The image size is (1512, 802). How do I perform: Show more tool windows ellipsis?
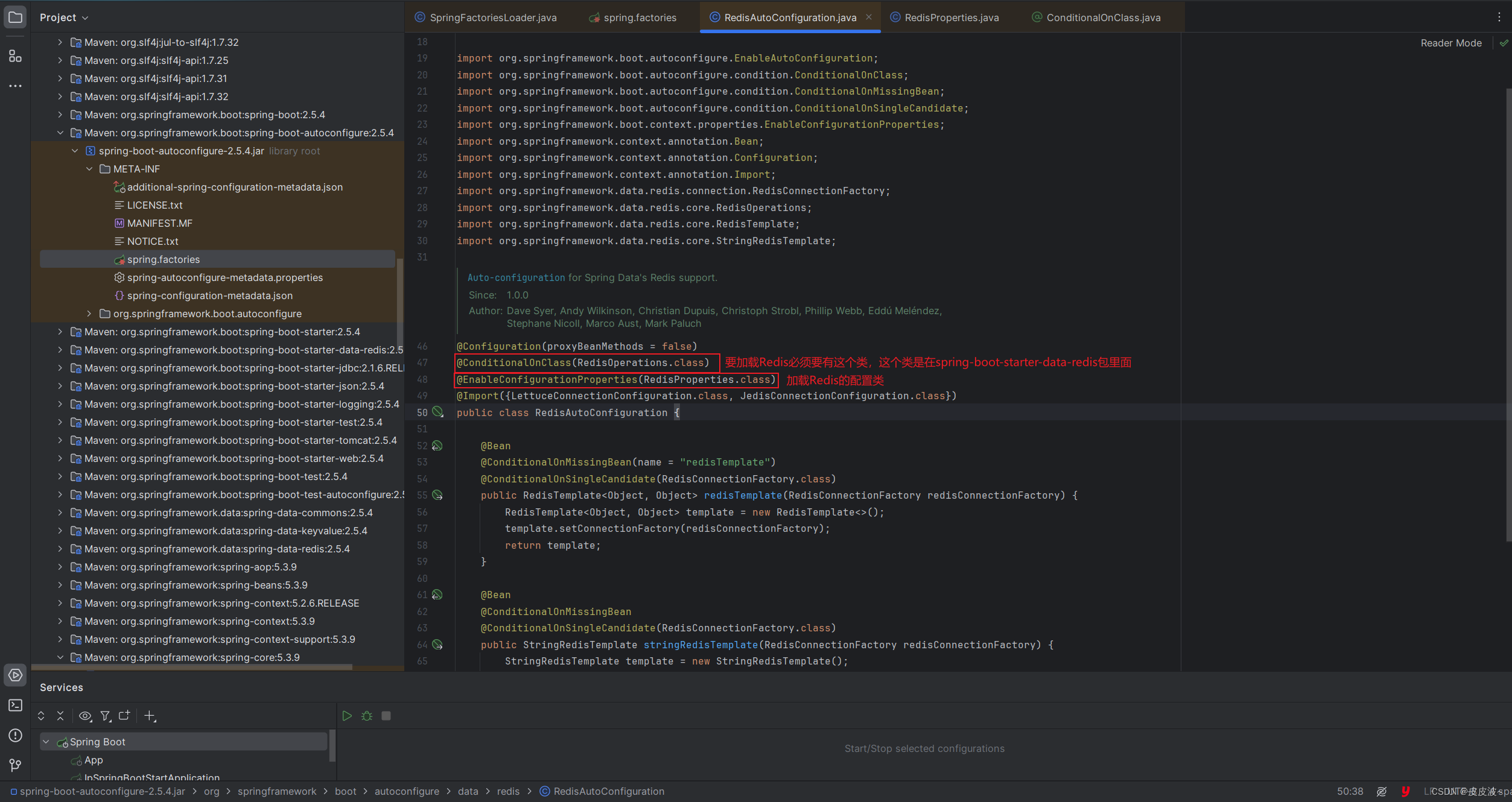[x=15, y=86]
